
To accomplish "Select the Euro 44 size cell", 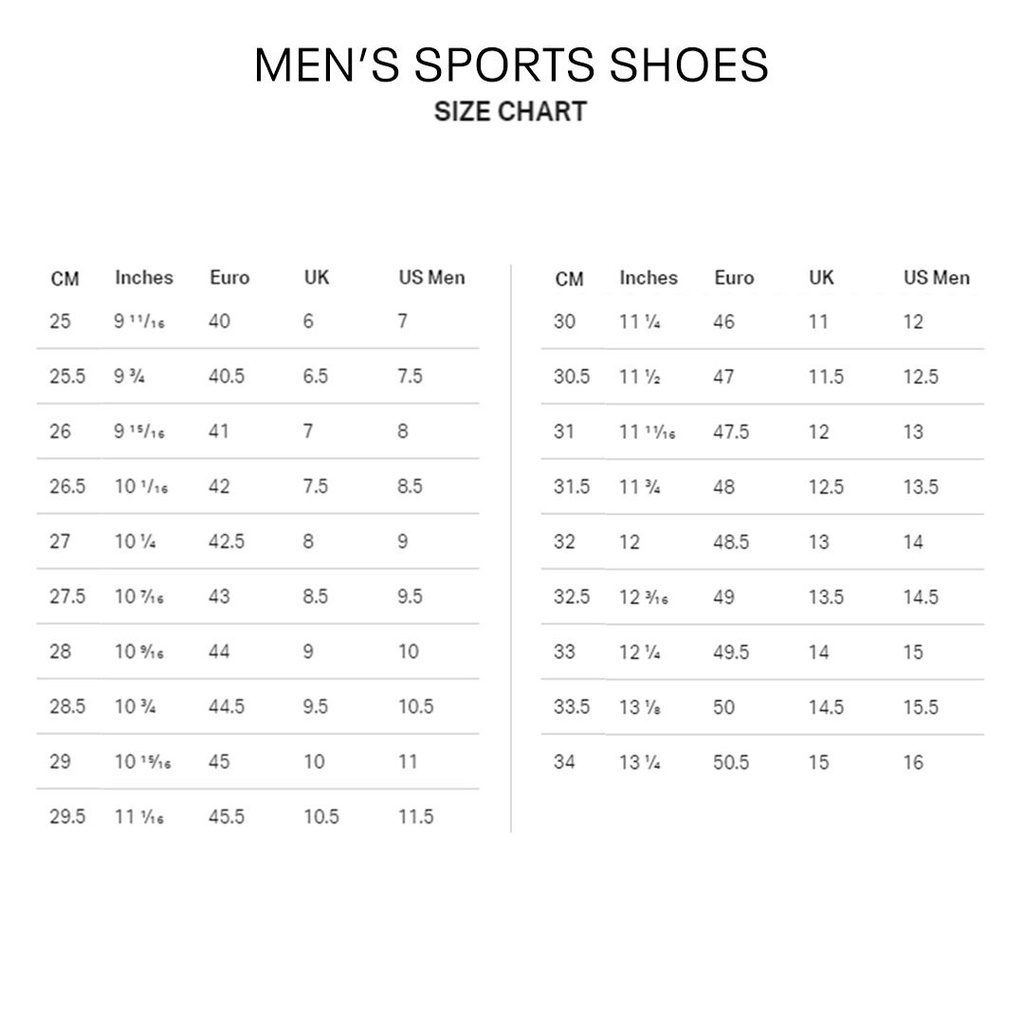I will pos(219,651).
